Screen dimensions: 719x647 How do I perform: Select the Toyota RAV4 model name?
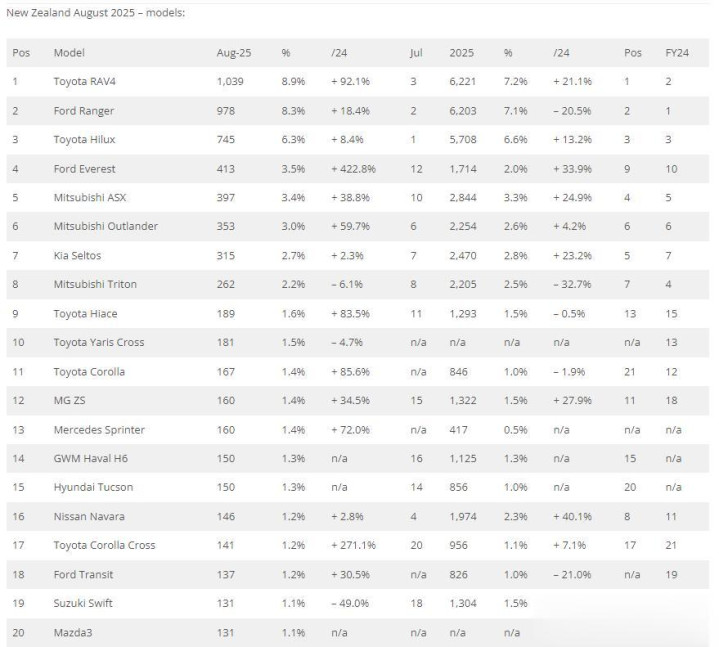click(x=84, y=82)
